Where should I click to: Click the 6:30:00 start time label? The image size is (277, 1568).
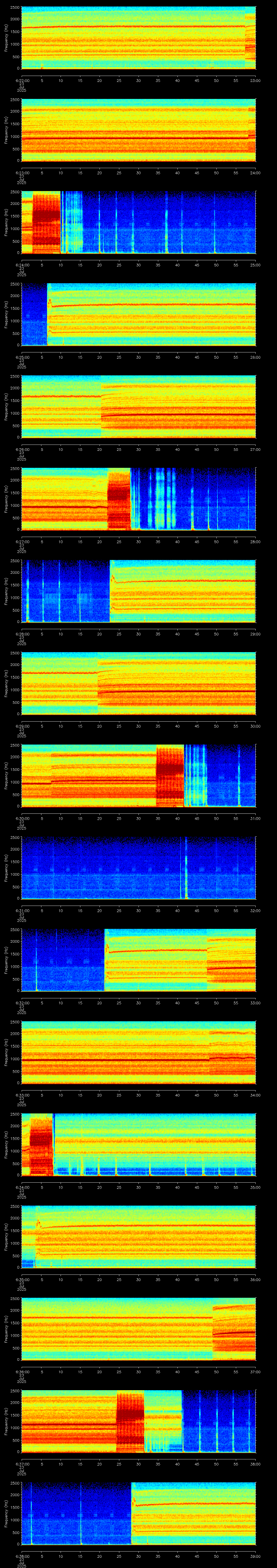(x=22, y=819)
